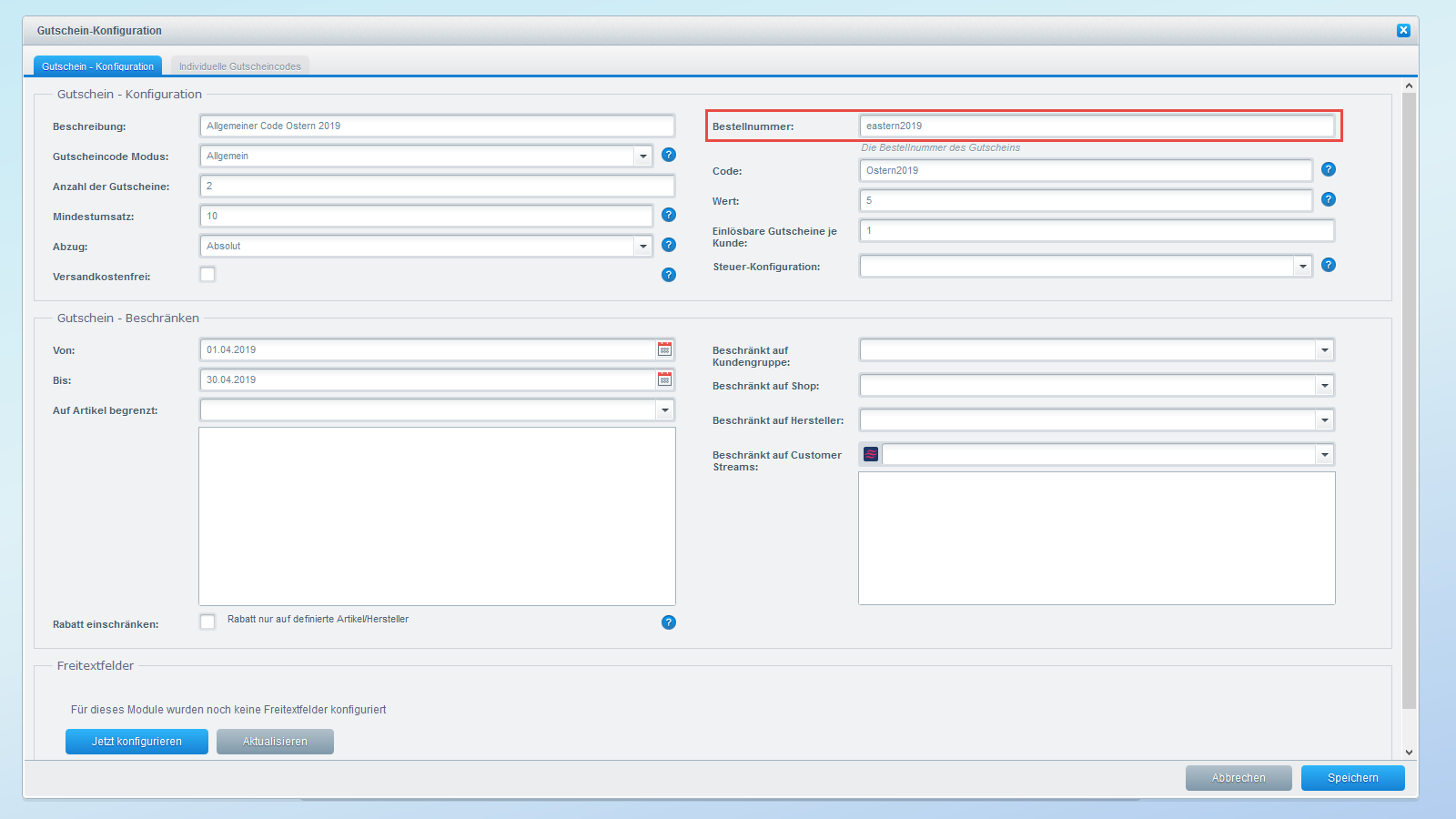1456x819 pixels.
Task: Open Auf Artikel begrenzt dropdown
Action: 665,410
